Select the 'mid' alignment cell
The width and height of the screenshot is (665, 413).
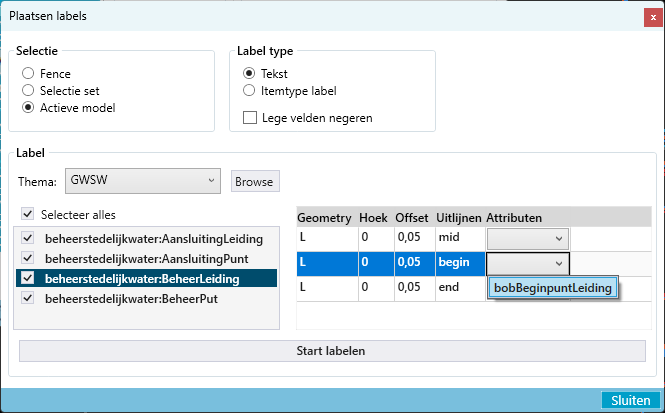click(460, 239)
